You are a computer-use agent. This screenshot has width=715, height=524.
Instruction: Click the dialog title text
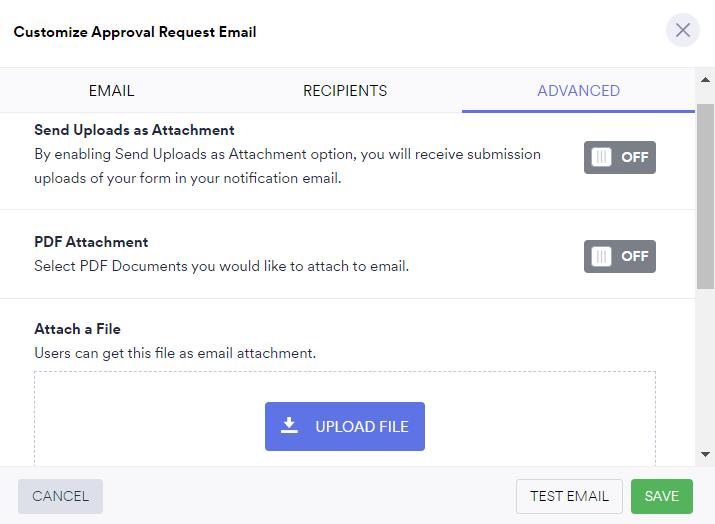(135, 32)
